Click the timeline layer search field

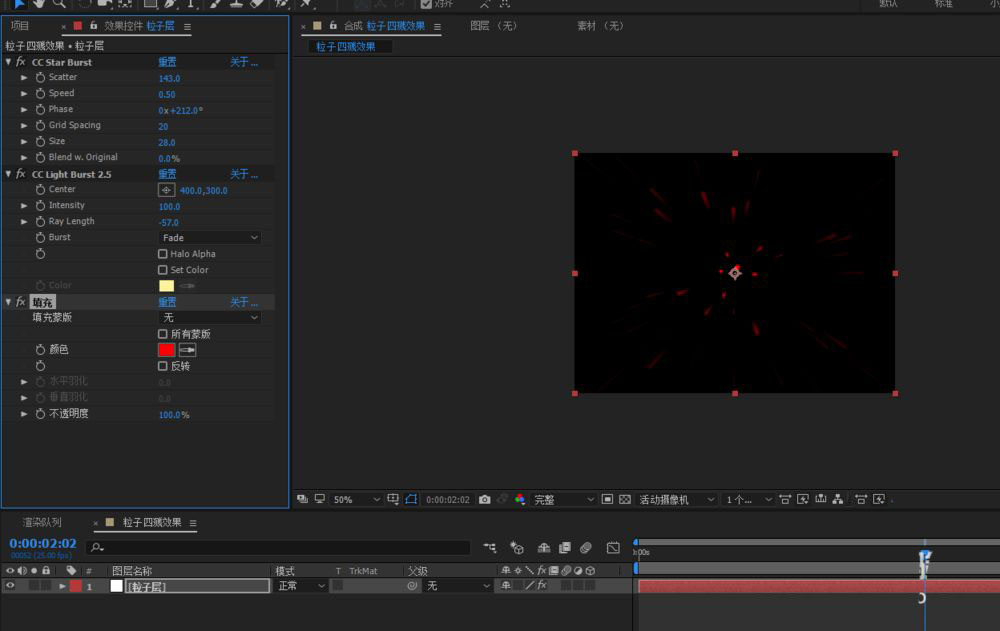pos(280,548)
